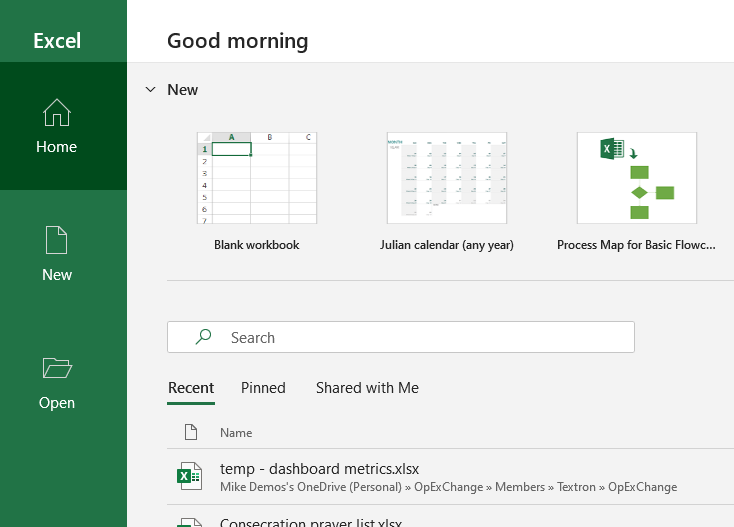Select the New label in sidebar
This screenshot has height=527, width=734.
[57, 275]
